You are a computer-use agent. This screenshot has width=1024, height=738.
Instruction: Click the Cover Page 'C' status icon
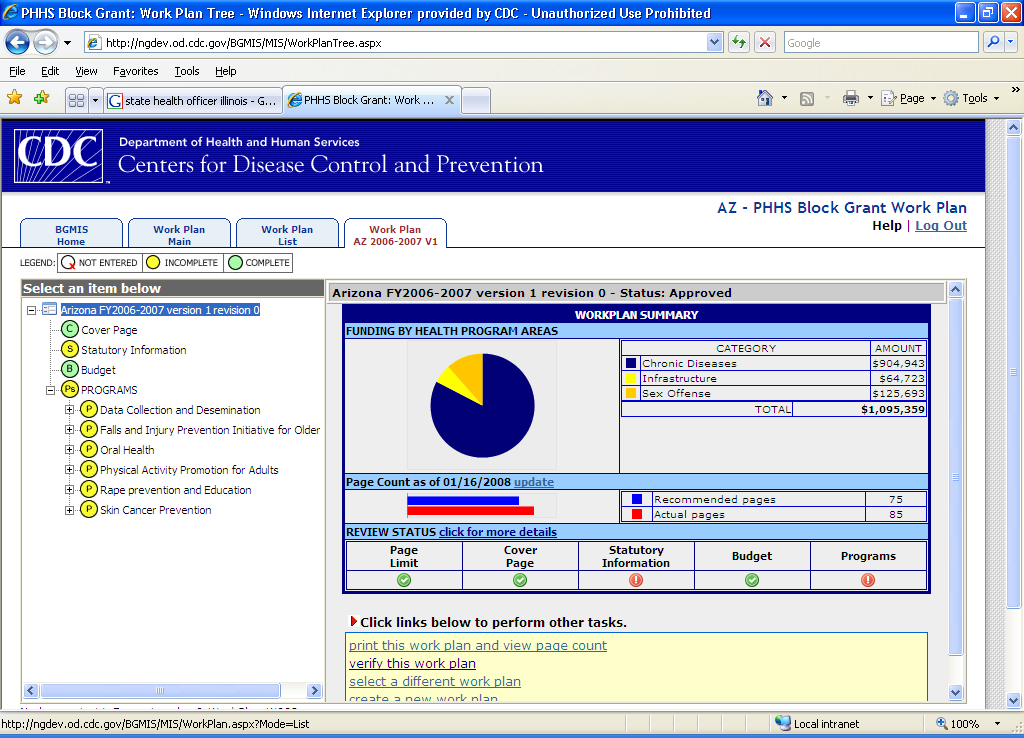(70, 330)
